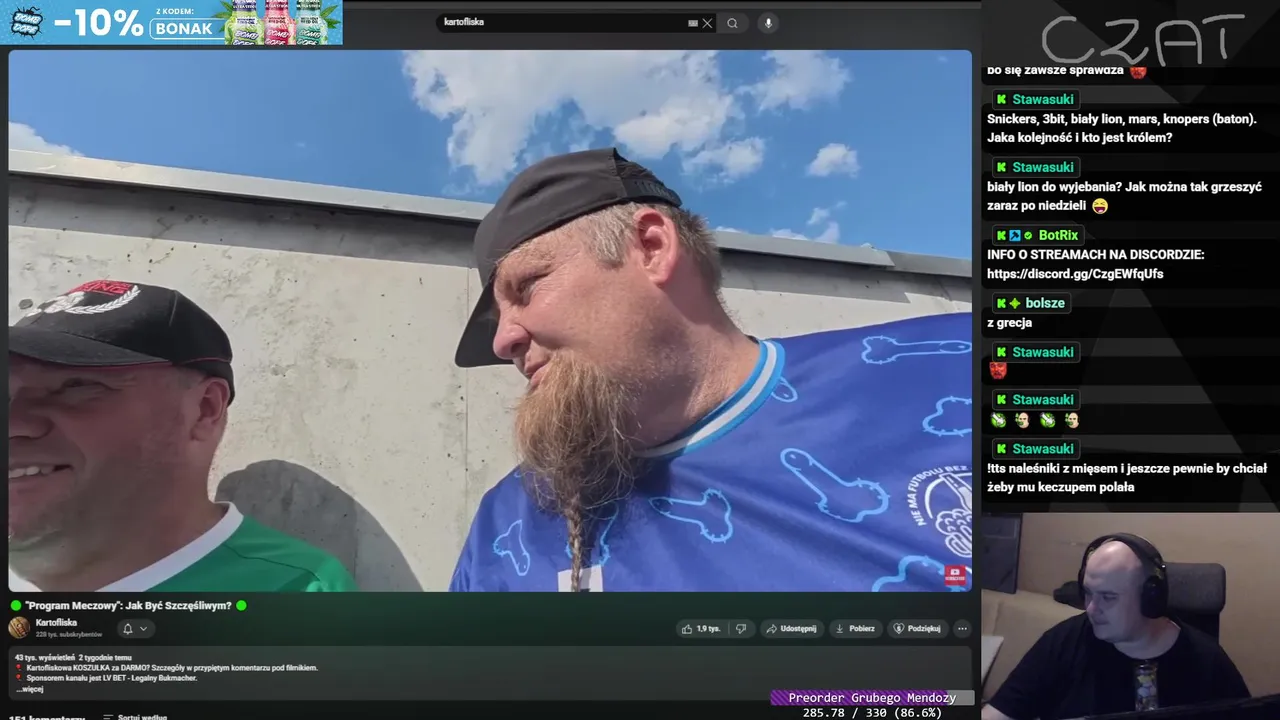The height and width of the screenshot is (720, 1280).
Task: Click the YouTube subscribe watermark on video
Action: 955,575
